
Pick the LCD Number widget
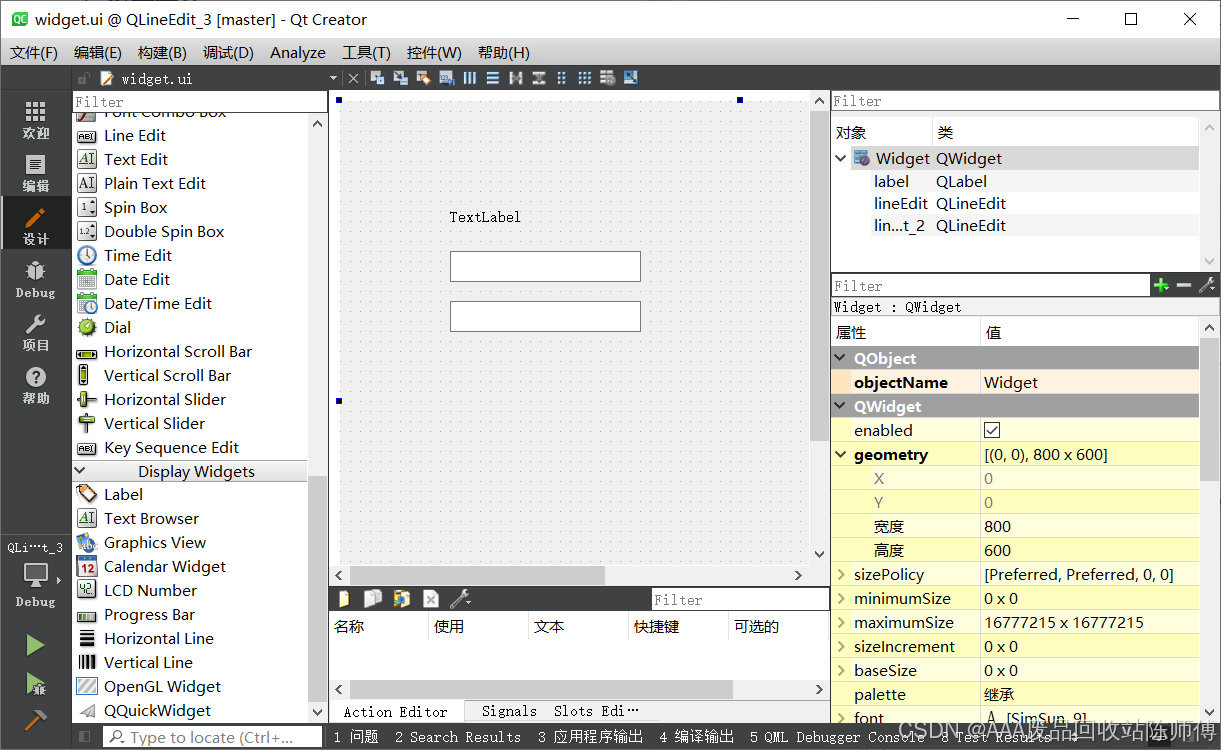point(150,590)
